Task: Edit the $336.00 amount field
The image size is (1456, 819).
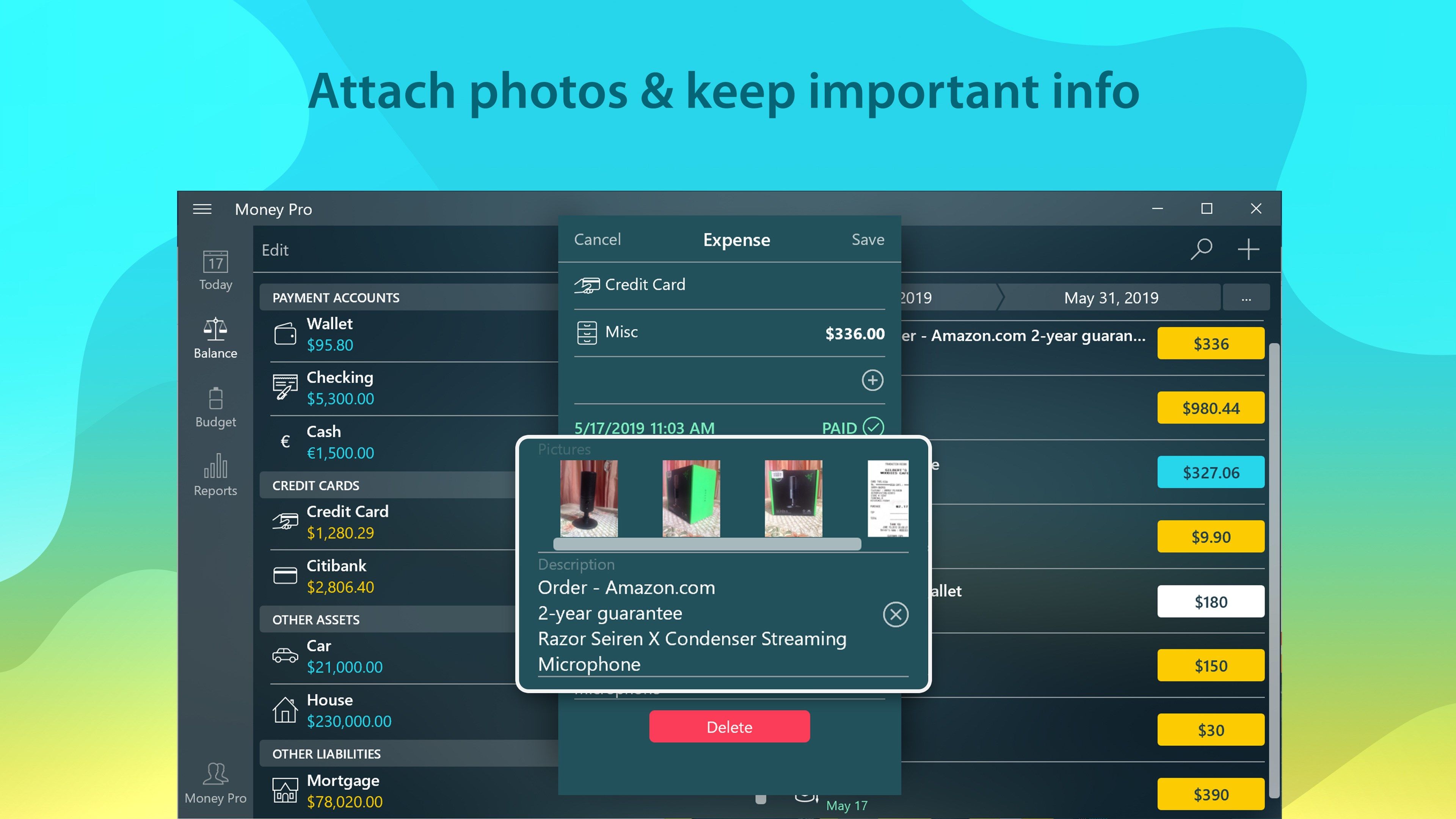Action: pyautogui.click(x=855, y=334)
